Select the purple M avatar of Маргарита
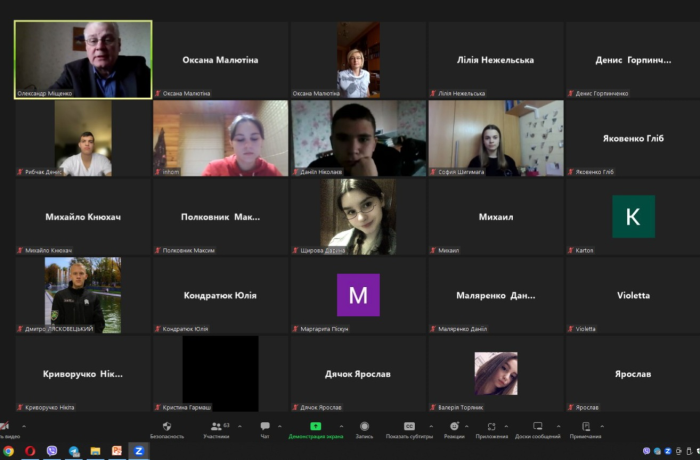Viewport: 700px width, 460px height. (x=358, y=295)
